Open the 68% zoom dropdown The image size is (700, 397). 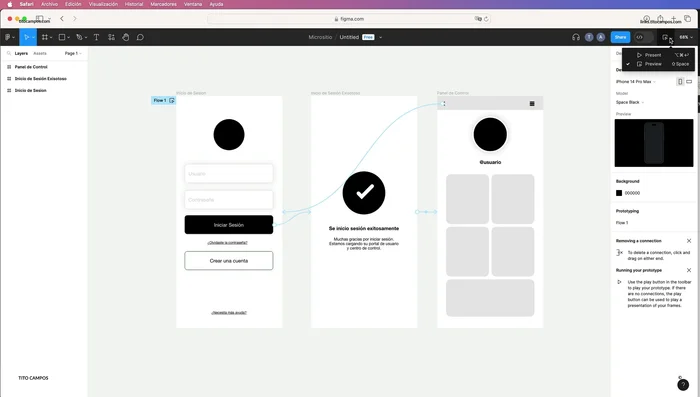click(686, 37)
